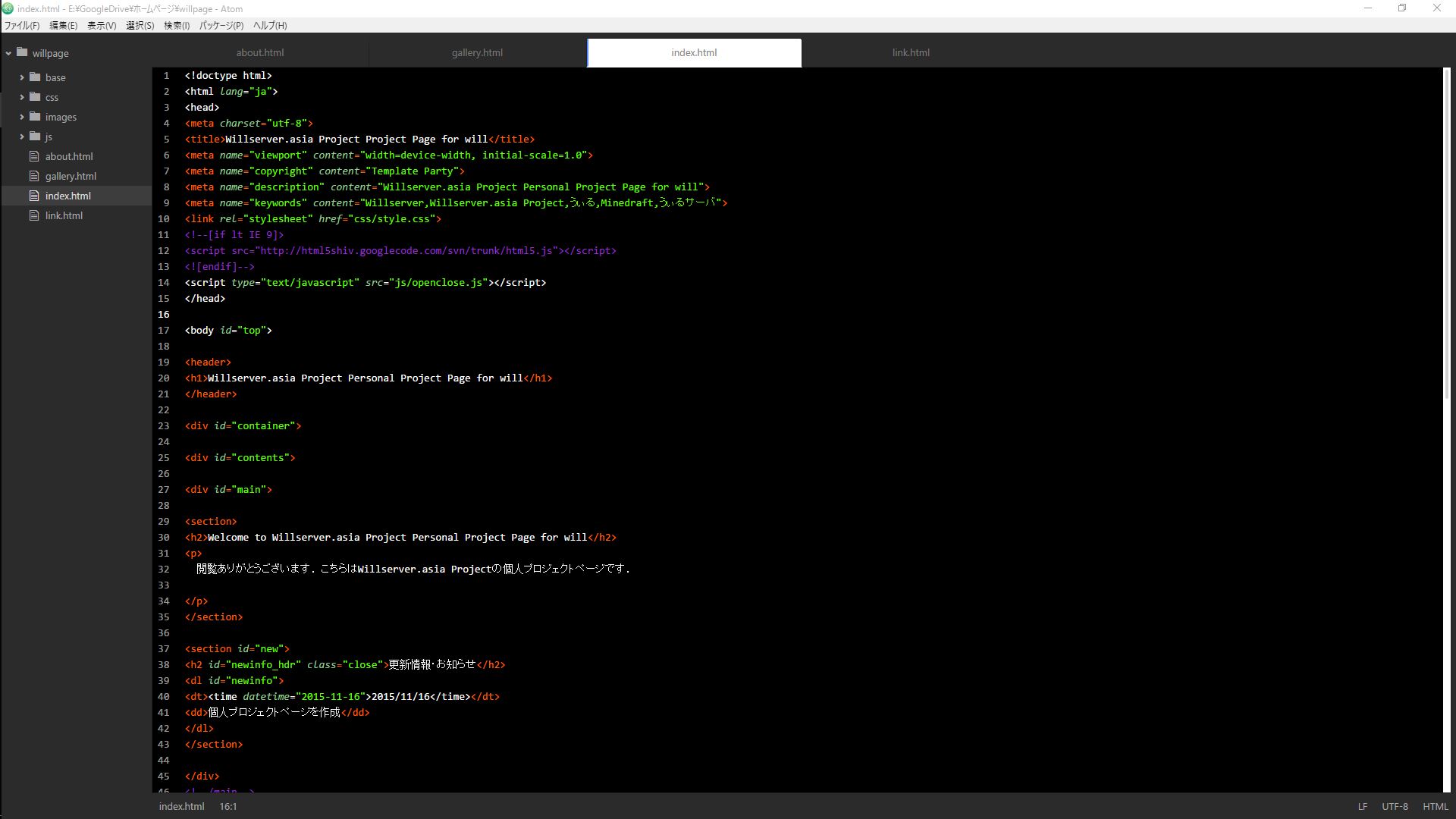Image resolution: width=1456 pixels, height=819 pixels.
Task: Select the willpage root folder label
Action: pos(50,53)
